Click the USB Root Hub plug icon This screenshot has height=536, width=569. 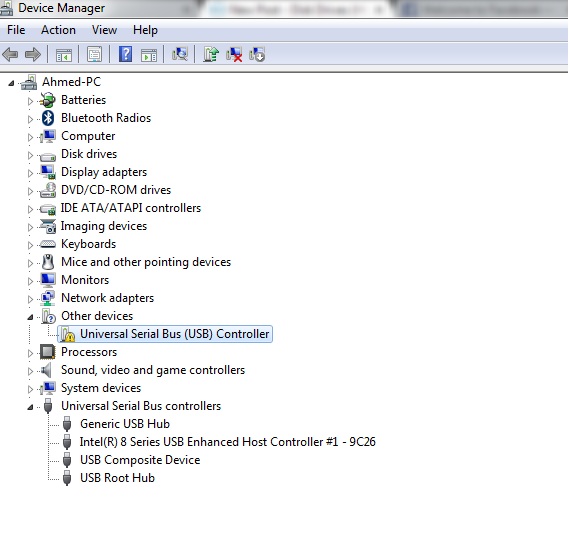tap(67, 478)
